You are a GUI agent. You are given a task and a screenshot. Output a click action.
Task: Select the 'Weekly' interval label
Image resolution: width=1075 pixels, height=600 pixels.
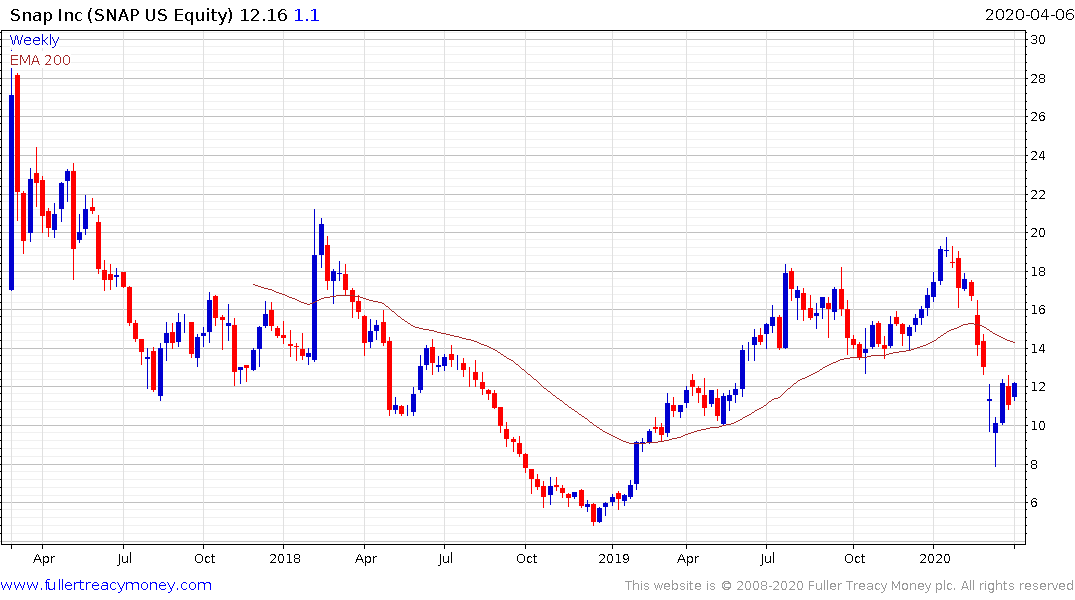point(34,40)
